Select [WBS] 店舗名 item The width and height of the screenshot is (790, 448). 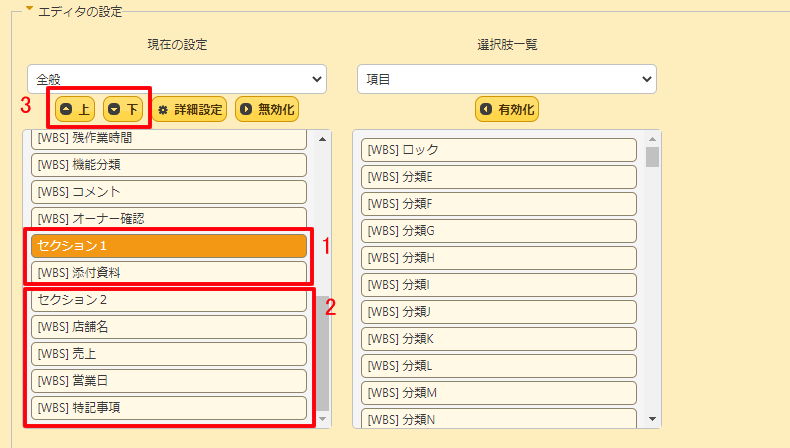(169, 327)
